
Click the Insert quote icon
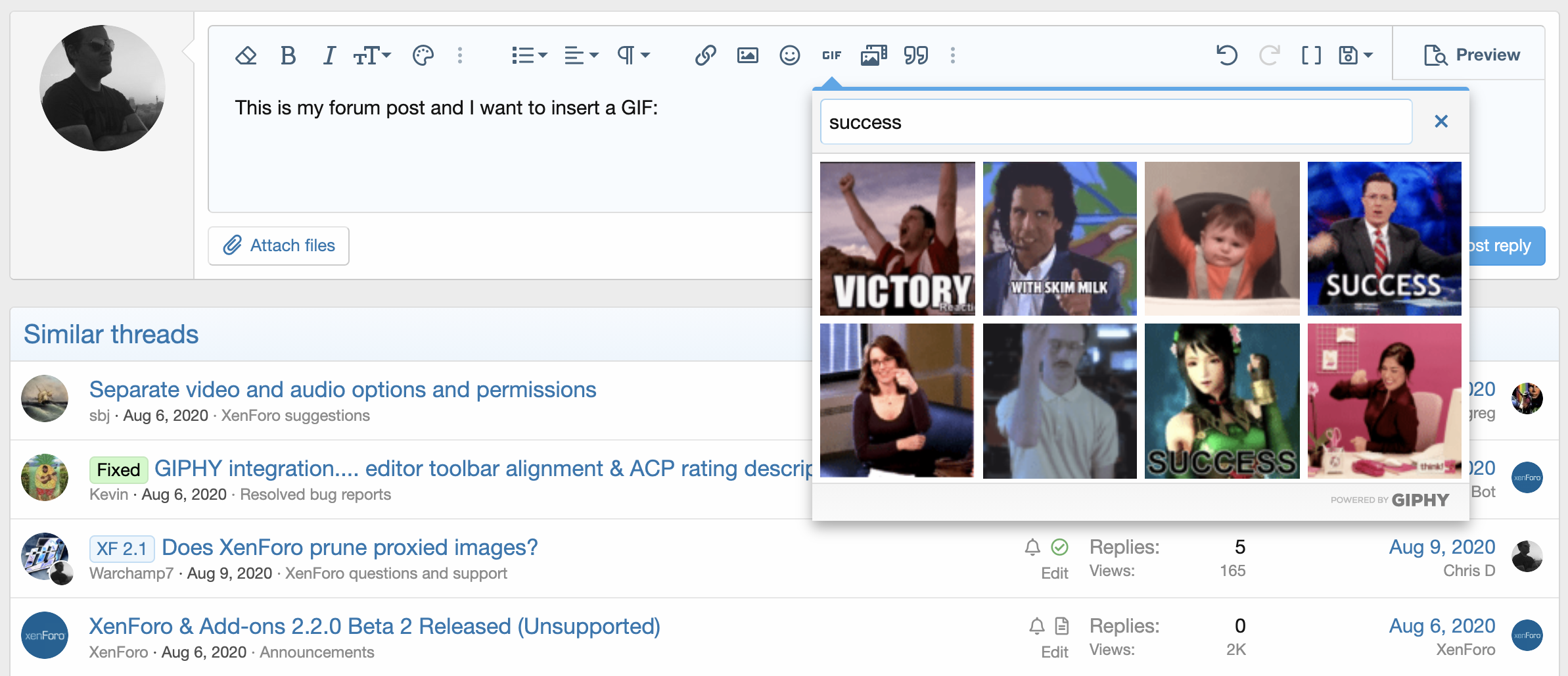(x=916, y=55)
